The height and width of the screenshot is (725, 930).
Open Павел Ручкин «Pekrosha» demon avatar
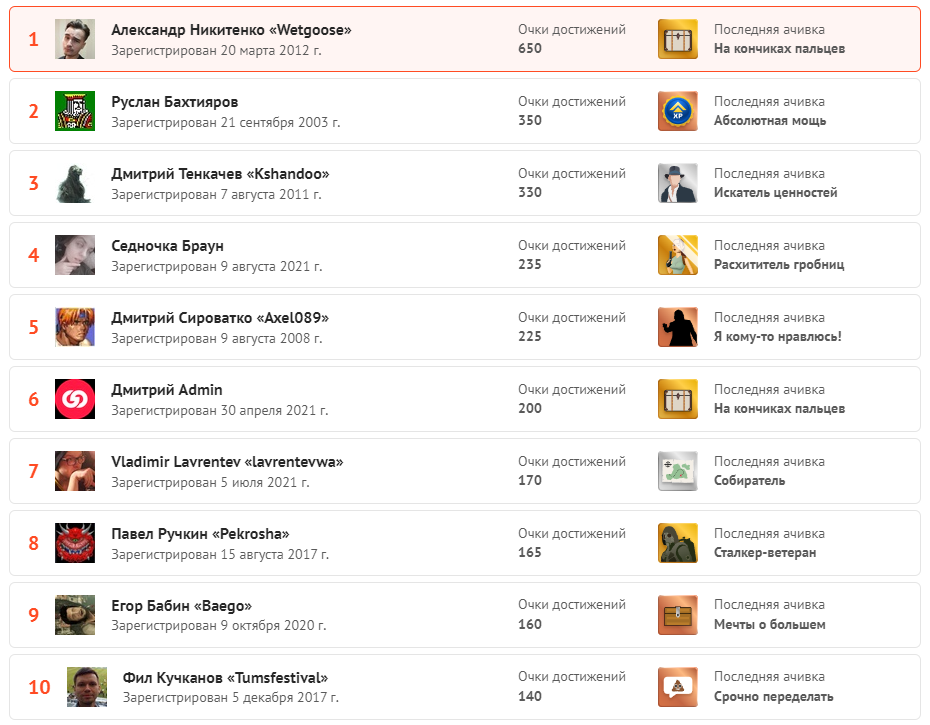[75, 543]
